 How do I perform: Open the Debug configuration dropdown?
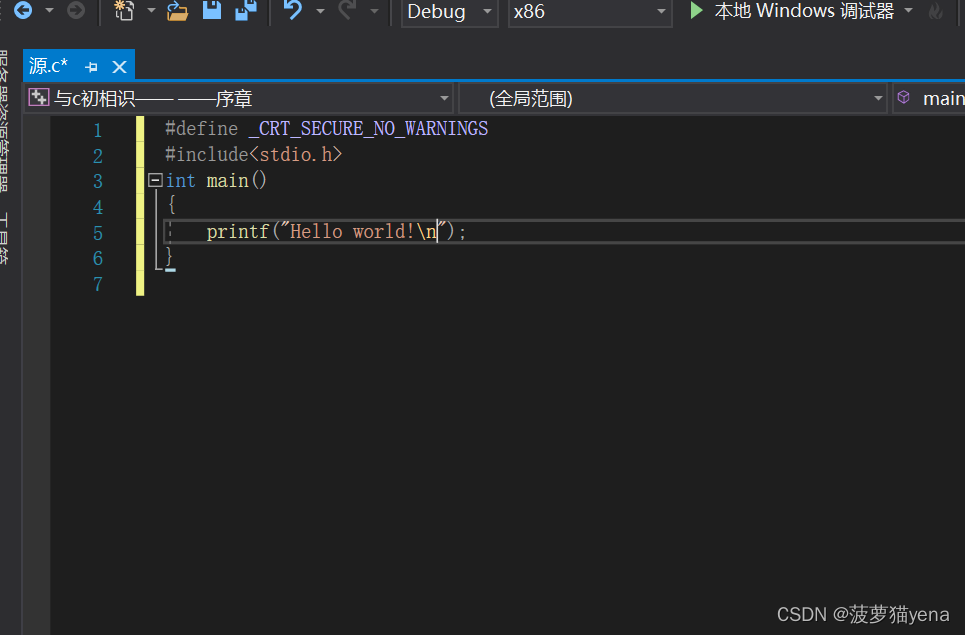[x=449, y=12]
